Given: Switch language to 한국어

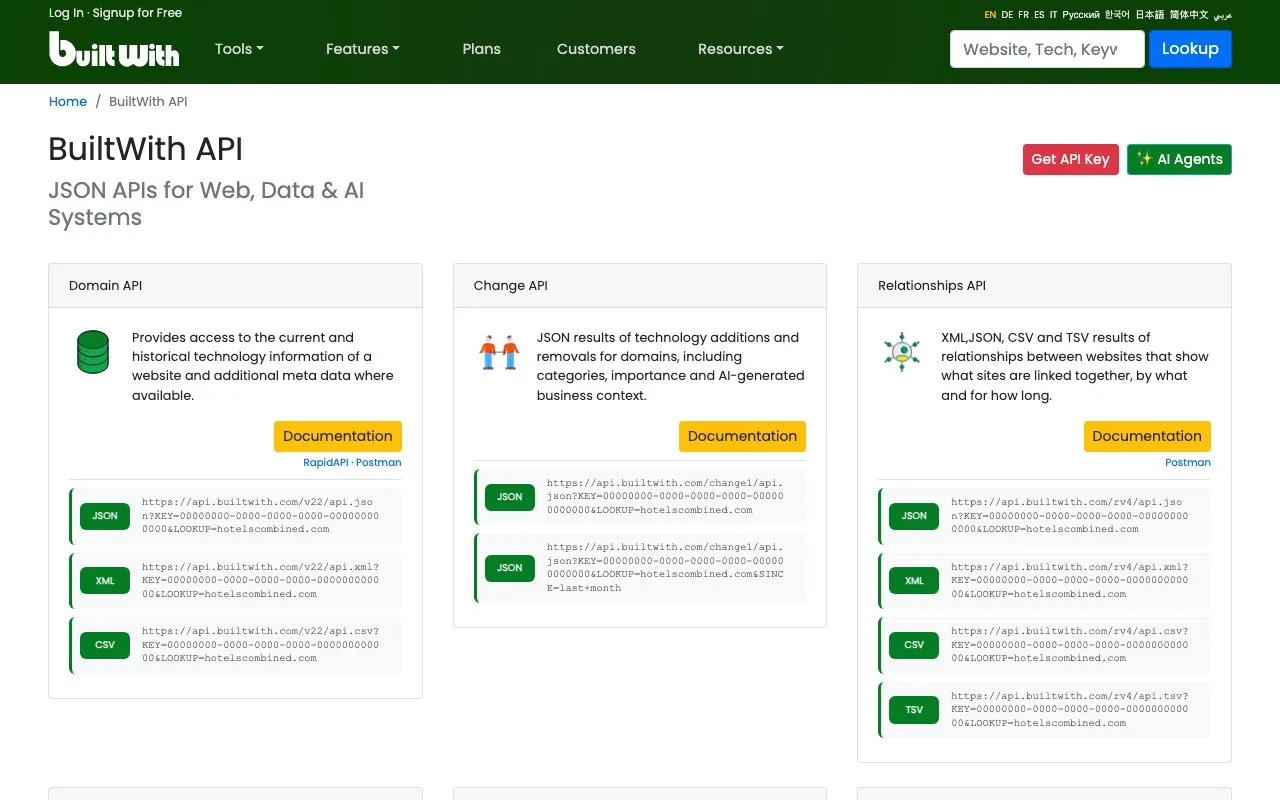Looking at the screenshot, I should coord(1117,15).
